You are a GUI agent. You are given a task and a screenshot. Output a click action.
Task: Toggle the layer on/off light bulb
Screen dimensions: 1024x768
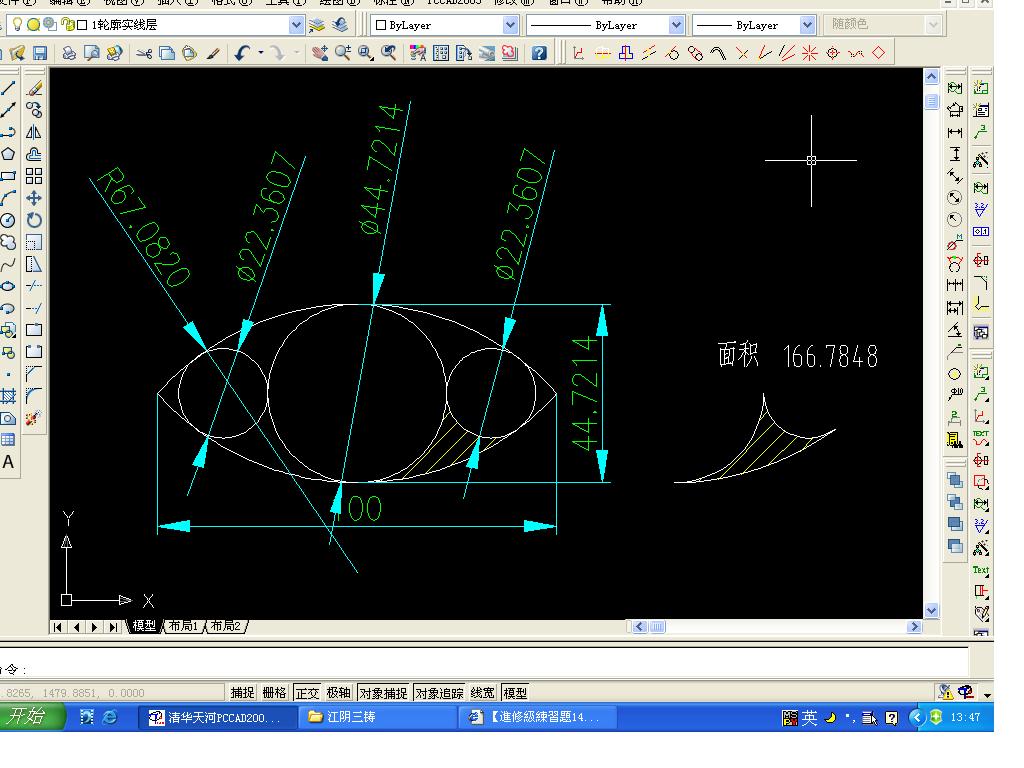click(17, 25)
